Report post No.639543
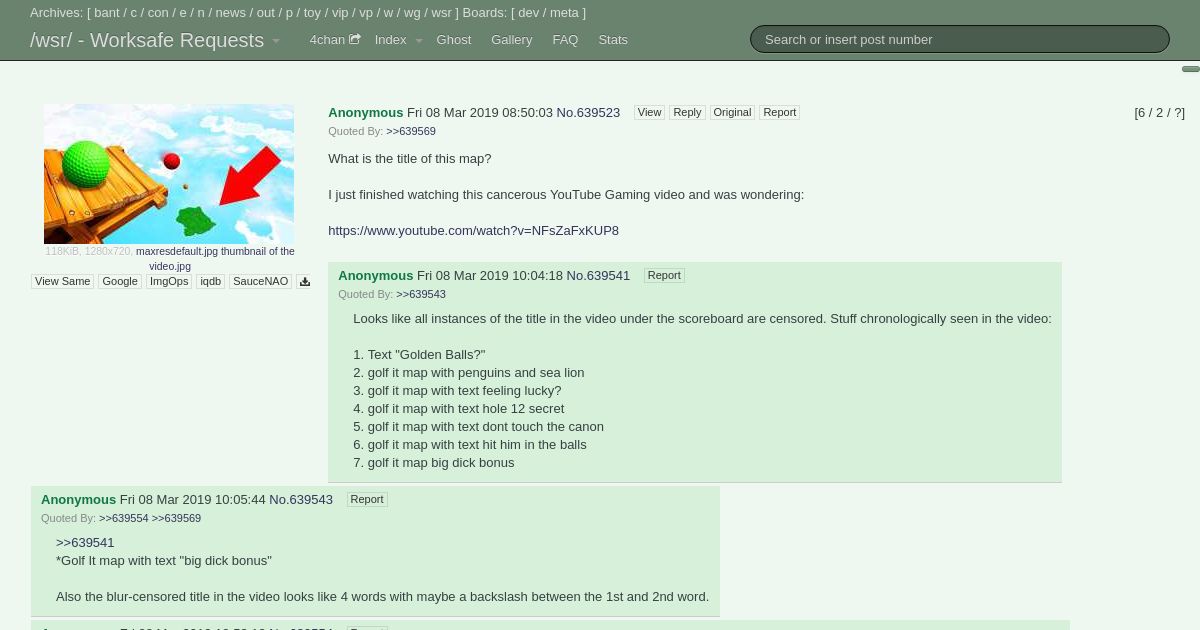Screen dimensions: 1200x630 coord(367,500)
